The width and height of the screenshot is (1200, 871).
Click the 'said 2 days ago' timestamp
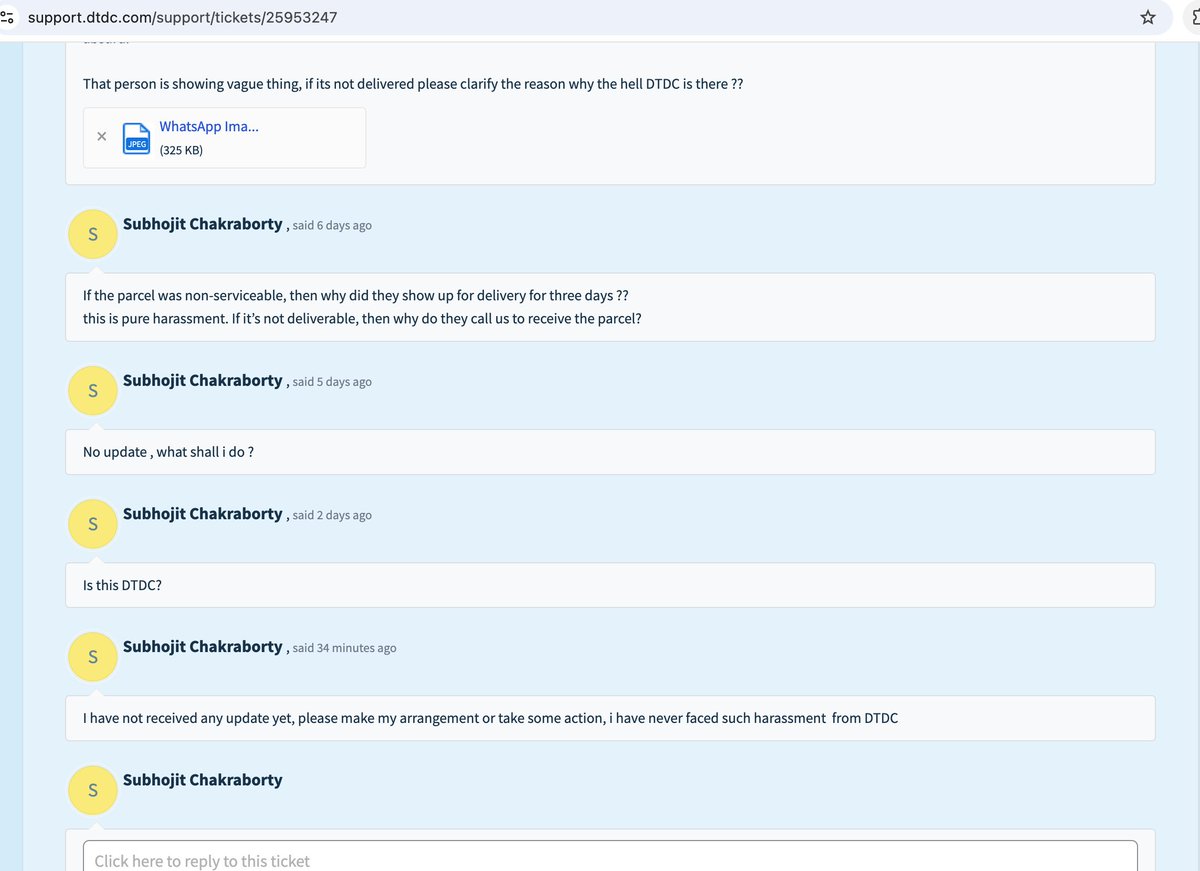332,515
